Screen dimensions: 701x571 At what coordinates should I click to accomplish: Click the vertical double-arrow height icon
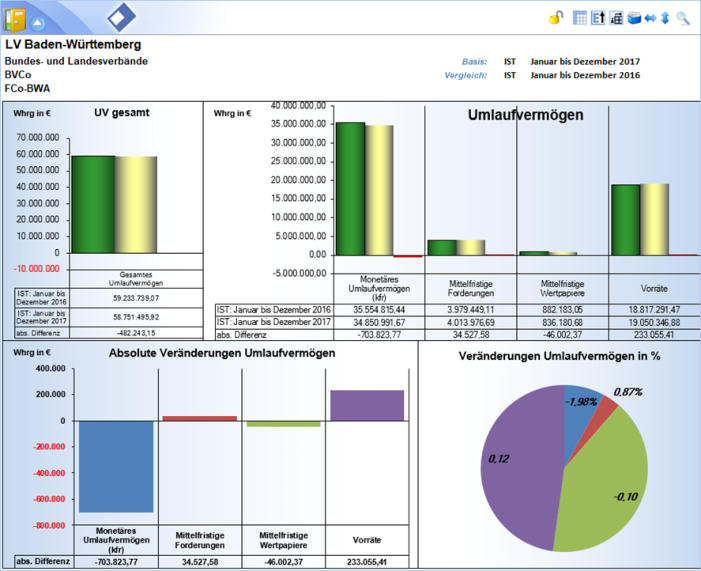point(665,18)
